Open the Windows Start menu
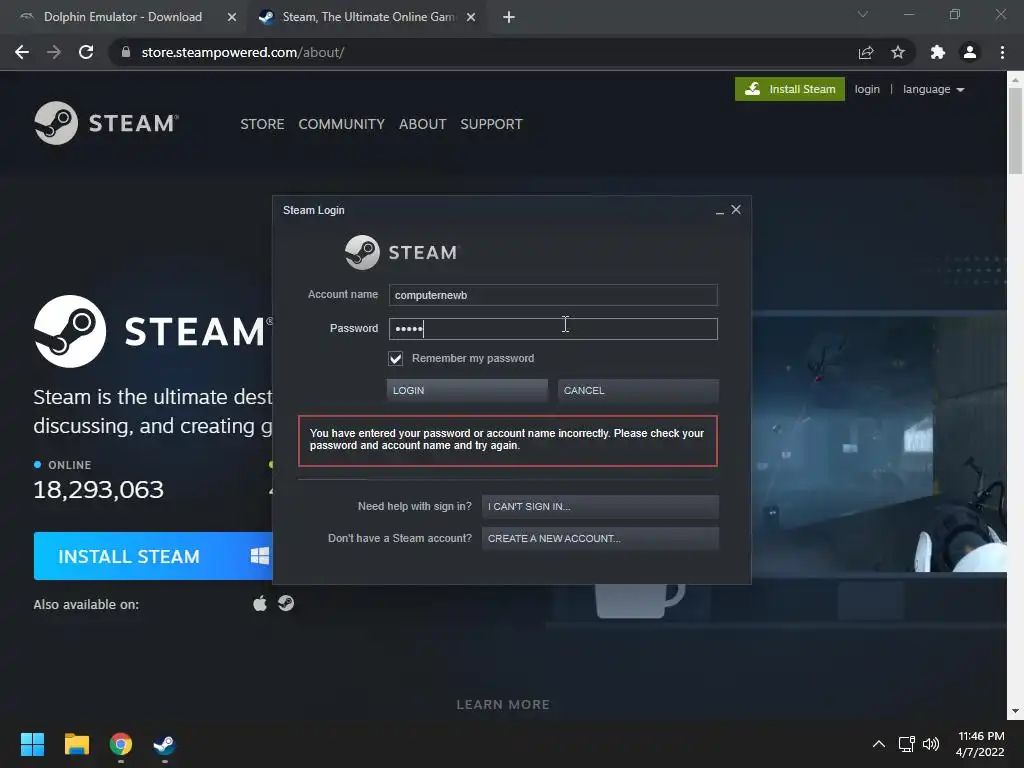The image size is (1024, 768). 32,744
